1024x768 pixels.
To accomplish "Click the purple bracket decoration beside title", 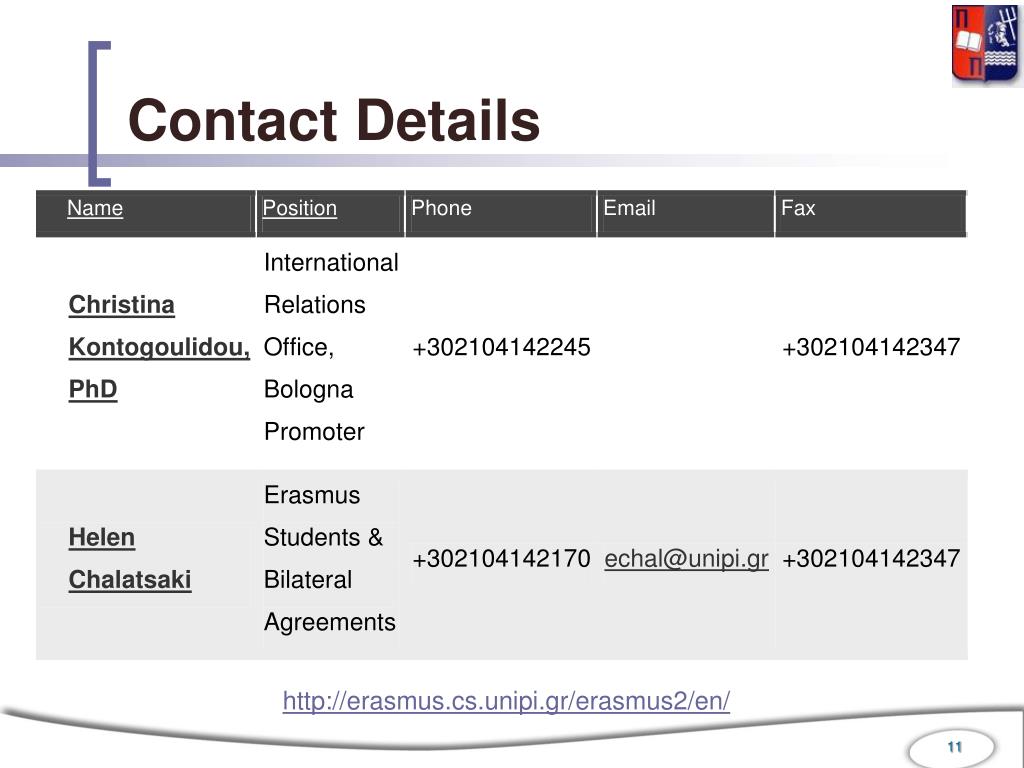I will [99, 114].
